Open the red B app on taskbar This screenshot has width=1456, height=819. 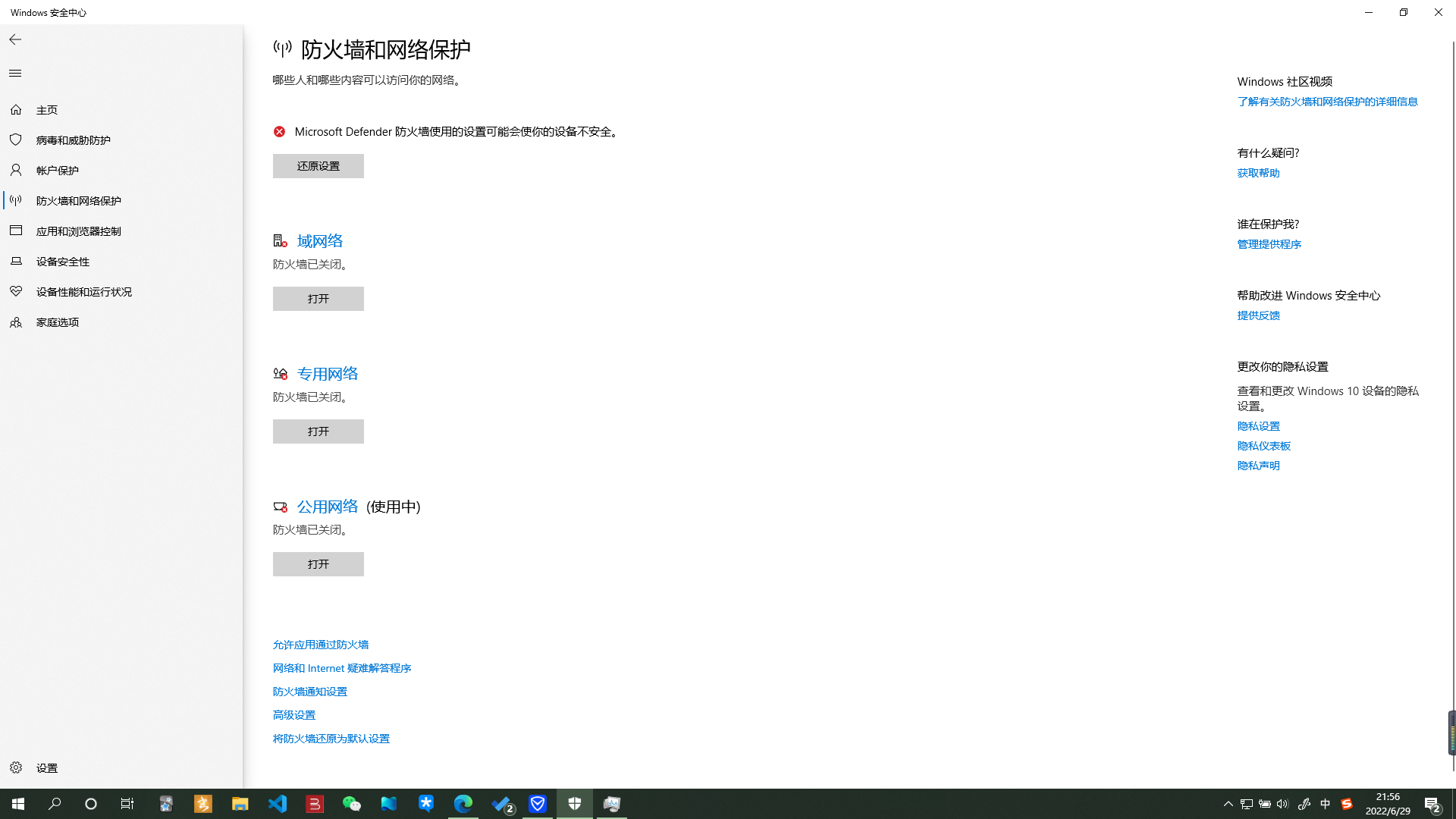(315, 804)
